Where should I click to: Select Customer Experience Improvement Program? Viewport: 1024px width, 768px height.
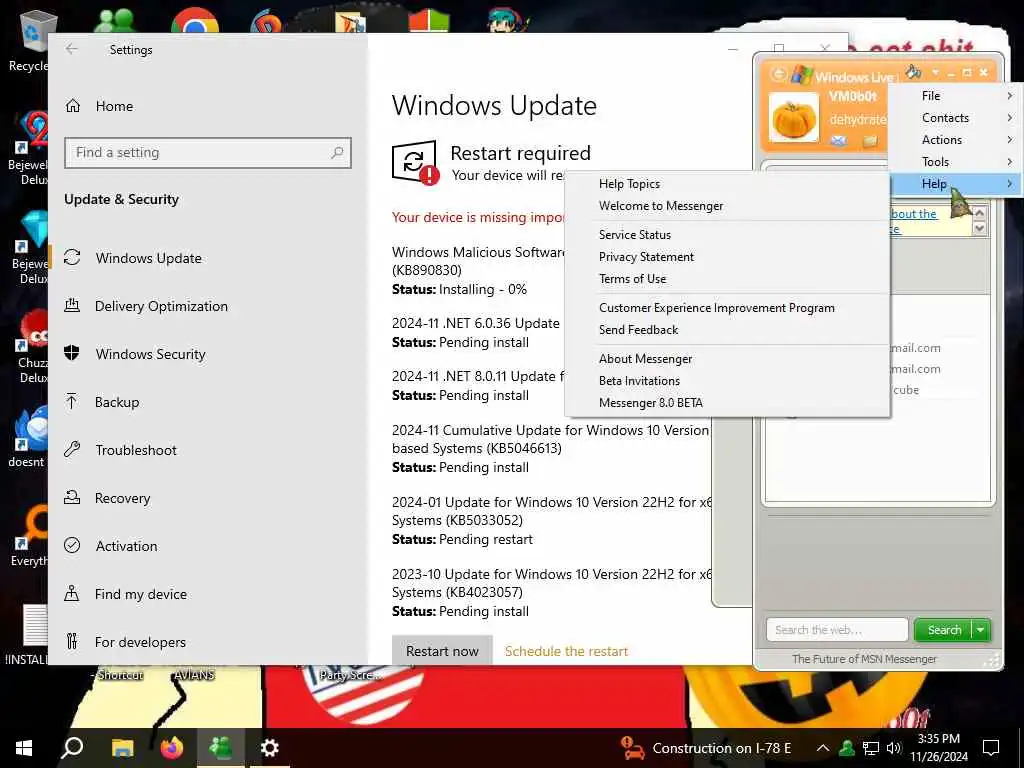727,308
